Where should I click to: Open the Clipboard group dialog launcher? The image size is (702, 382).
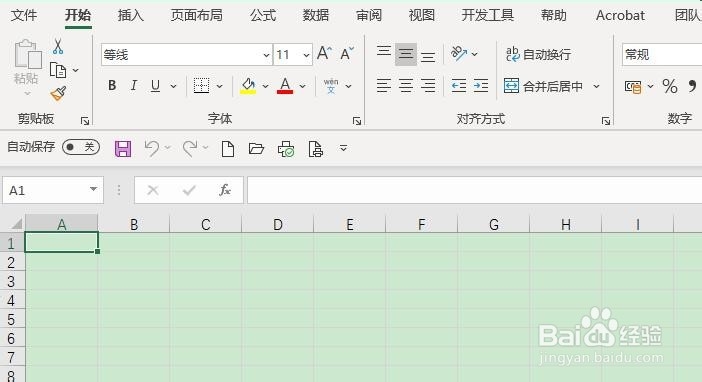tap(85, 121)
